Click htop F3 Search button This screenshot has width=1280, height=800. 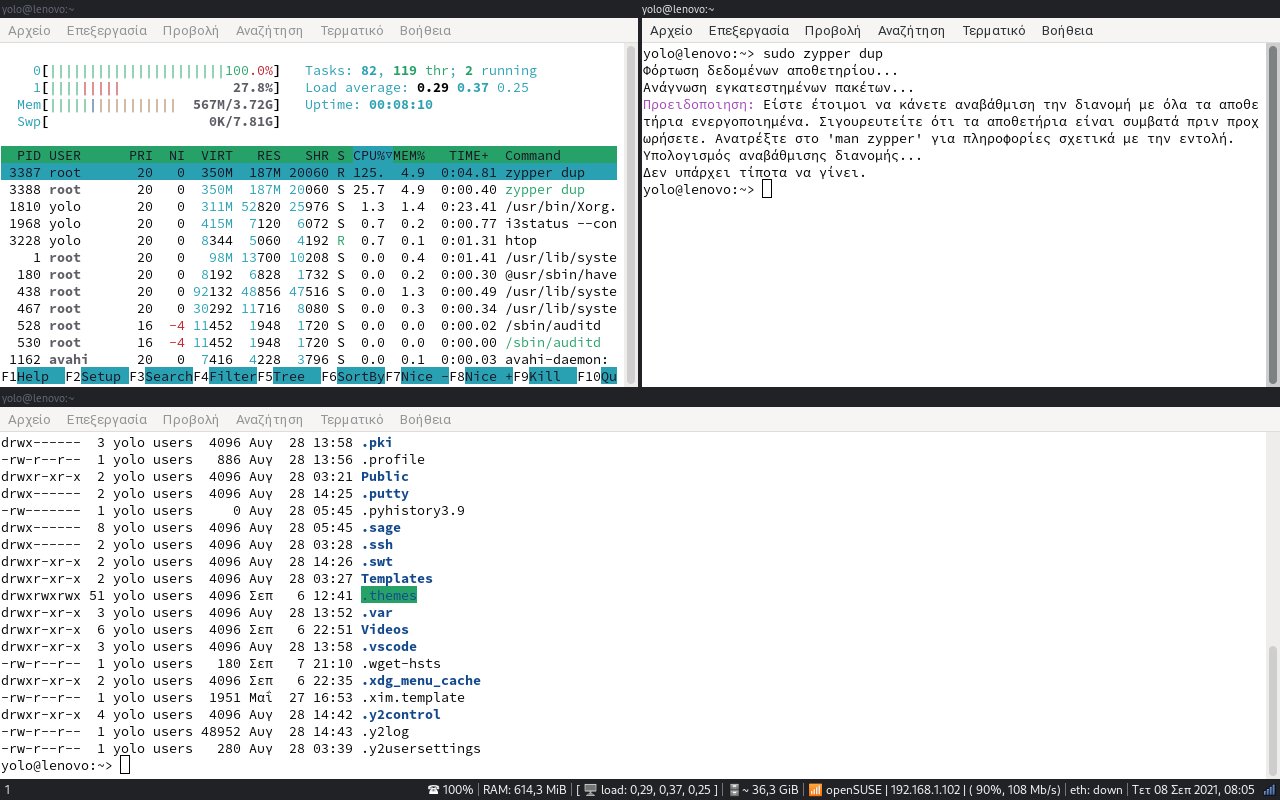coord(160,376)
